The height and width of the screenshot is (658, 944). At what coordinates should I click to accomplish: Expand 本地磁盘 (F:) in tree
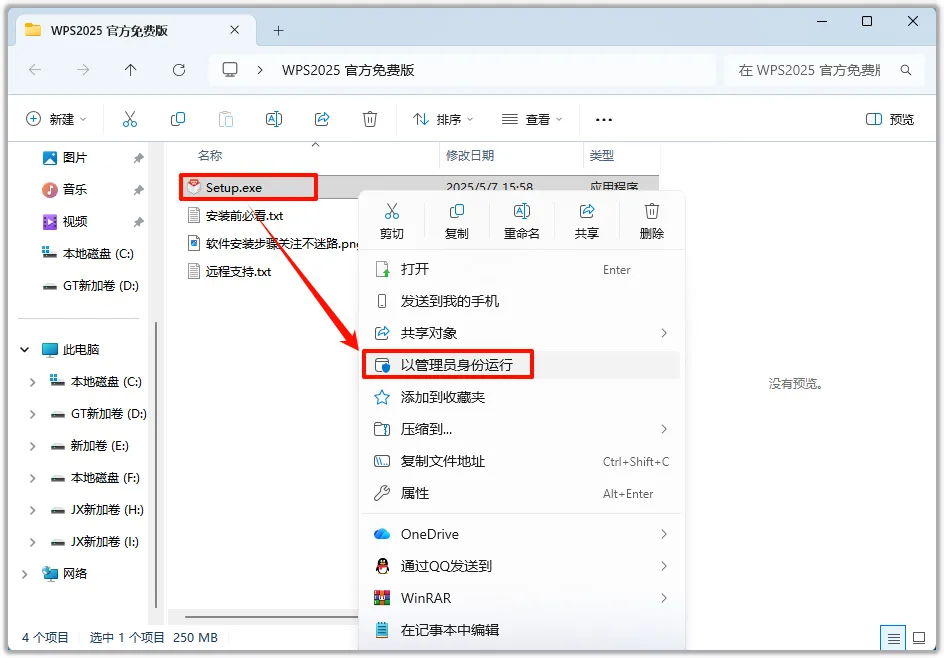[x=33, y=478]
